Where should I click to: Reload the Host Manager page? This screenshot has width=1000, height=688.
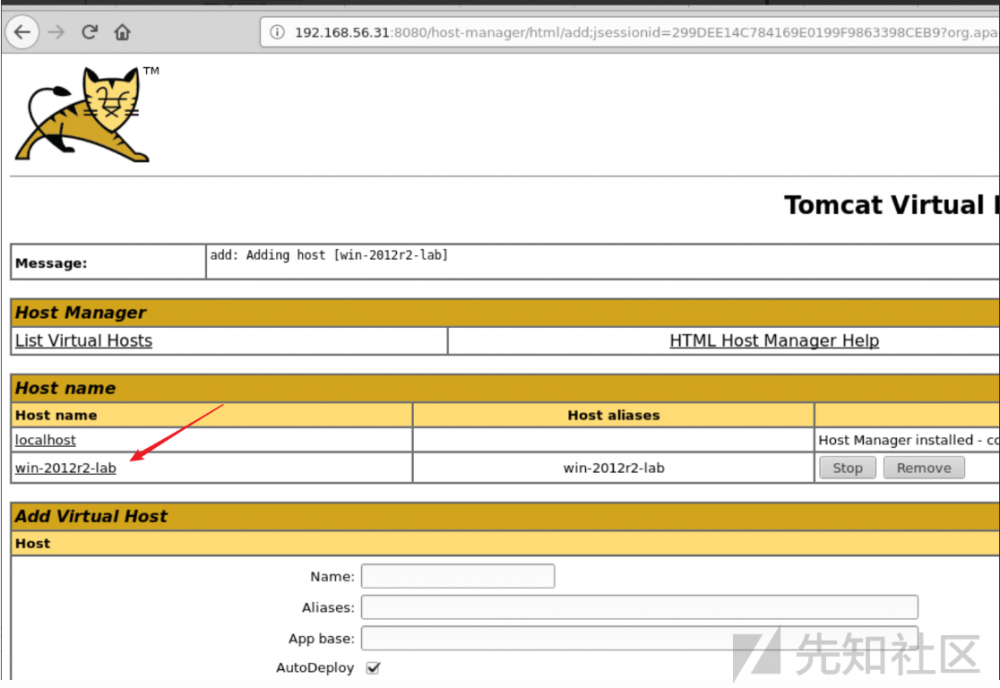[x=88, y=31]
